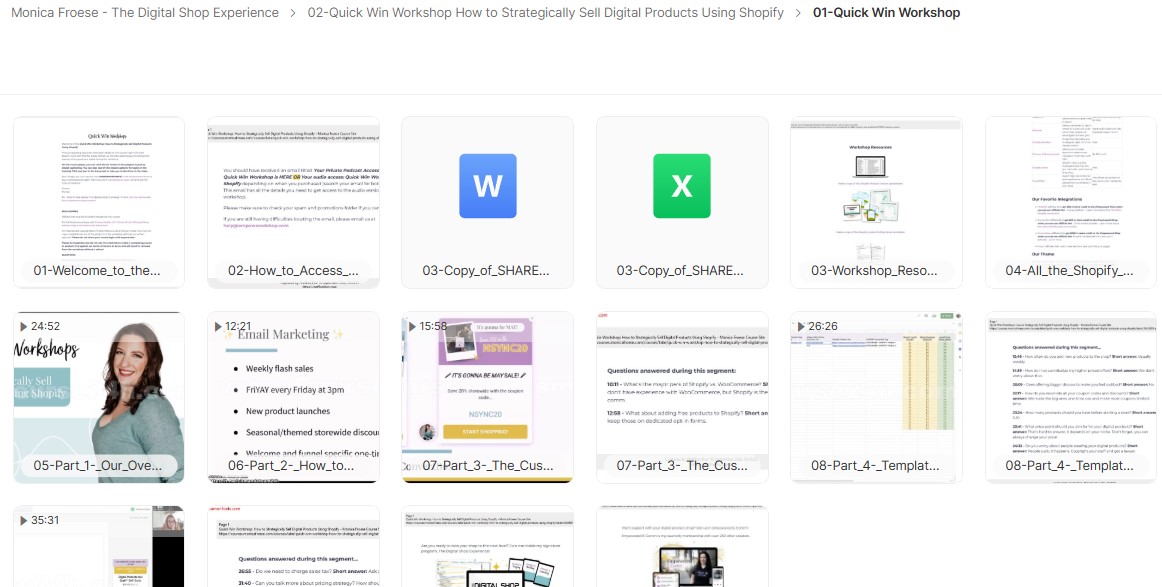
Task: Click play icon on 15:58 video
Action: pos(411,326)
